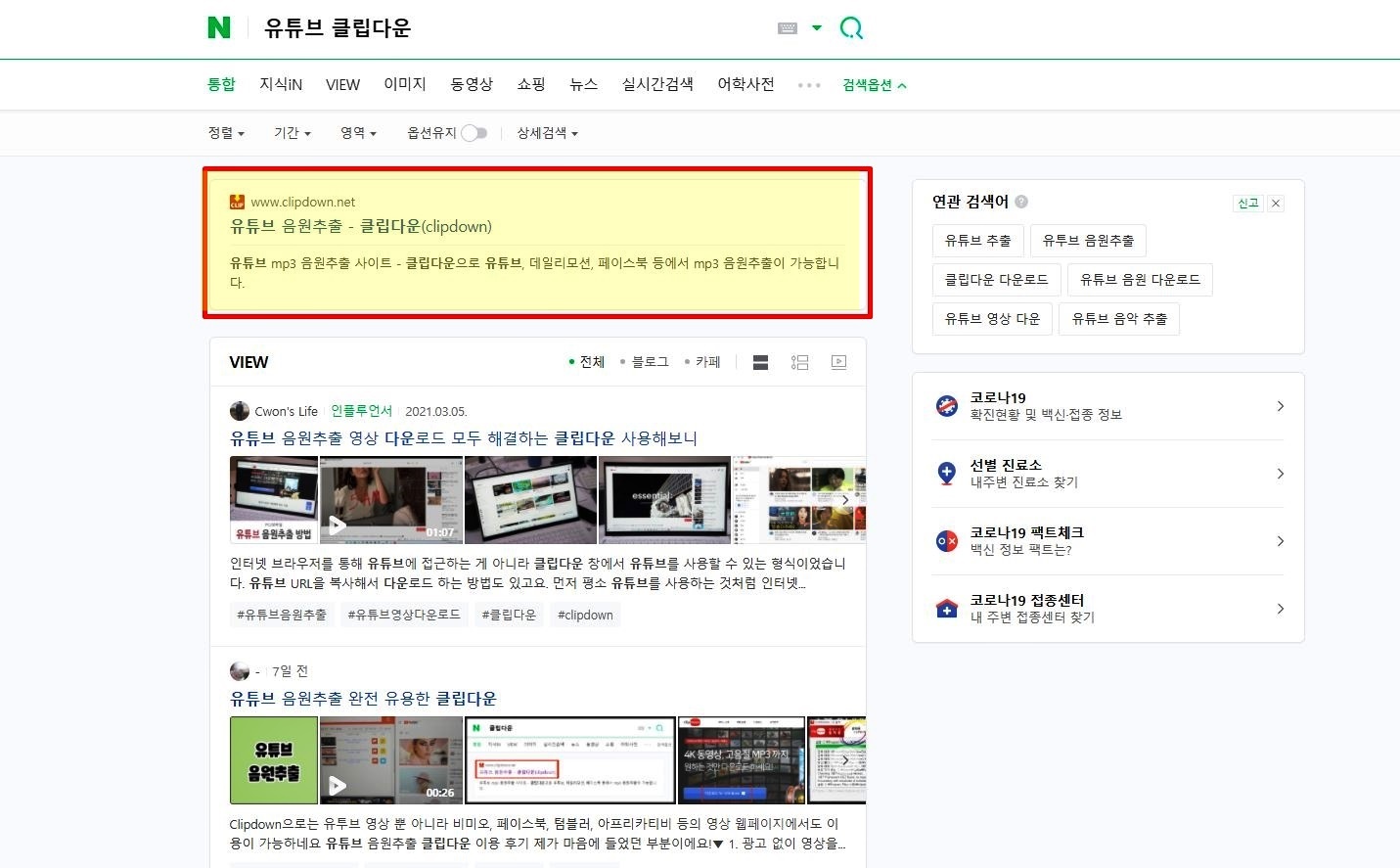This screenshot has width=1400, height=868.
Task: Toggle the 옵션유지 switch
Action: pyautogui.click(x=474, y=133)
